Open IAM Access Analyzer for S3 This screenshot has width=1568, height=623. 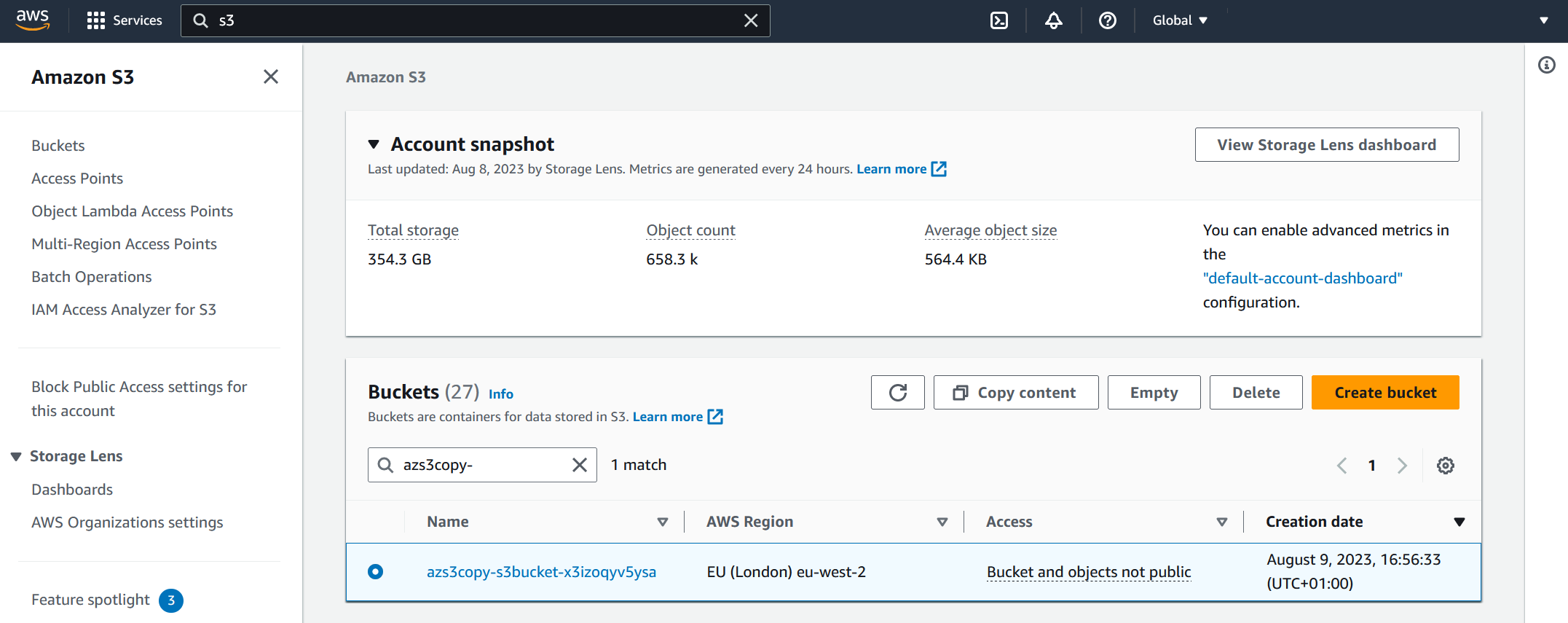click(124, 310)
